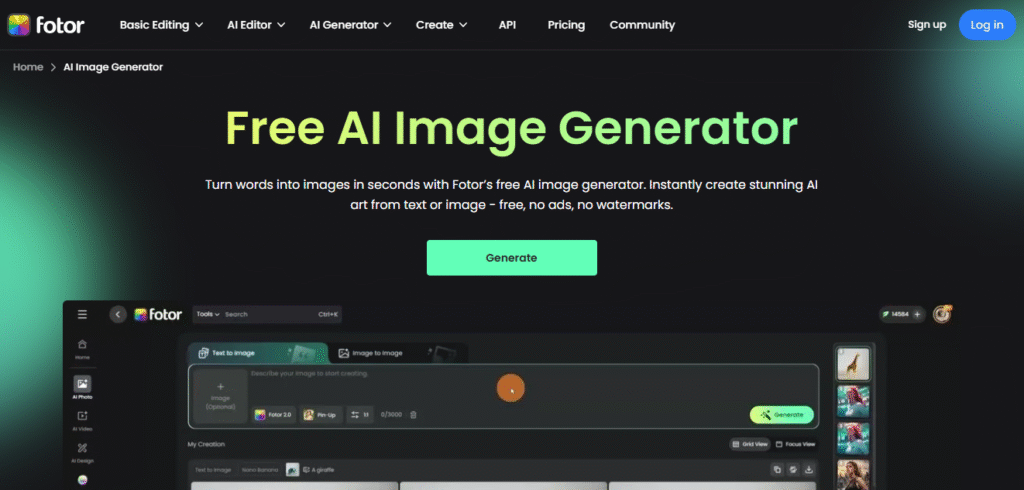This screenshot has width=1024, height=490.
Task: Switch to Focus View
Action: click(795, 444)
